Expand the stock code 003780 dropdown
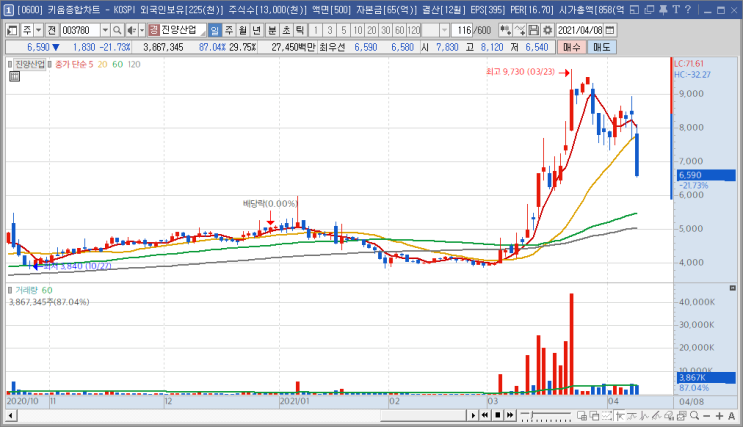The image size is (743, 427). point(105,30)
